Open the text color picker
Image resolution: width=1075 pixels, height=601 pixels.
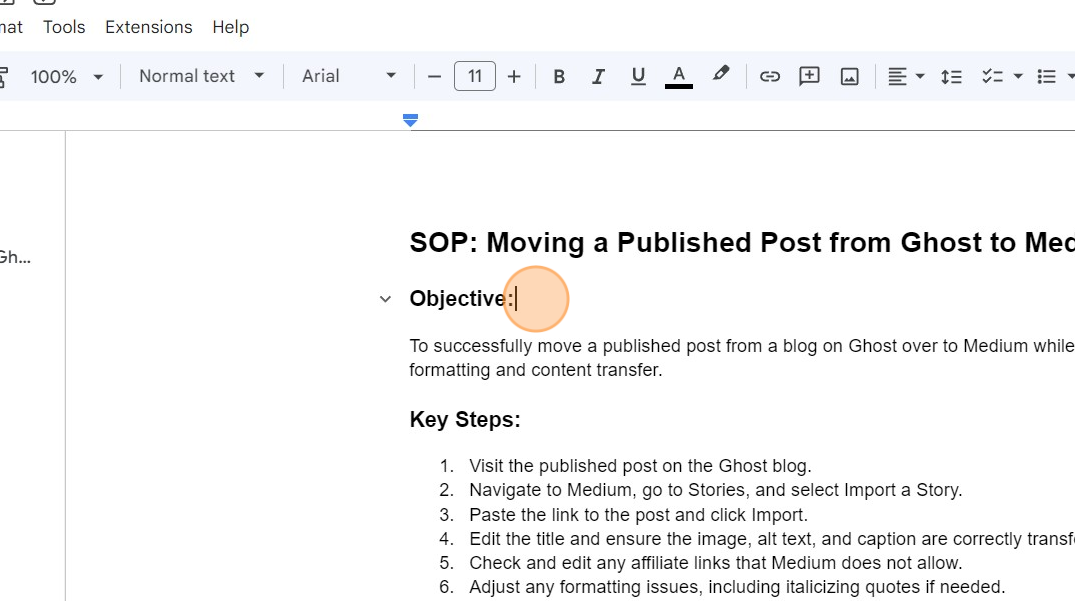(679, 76)
